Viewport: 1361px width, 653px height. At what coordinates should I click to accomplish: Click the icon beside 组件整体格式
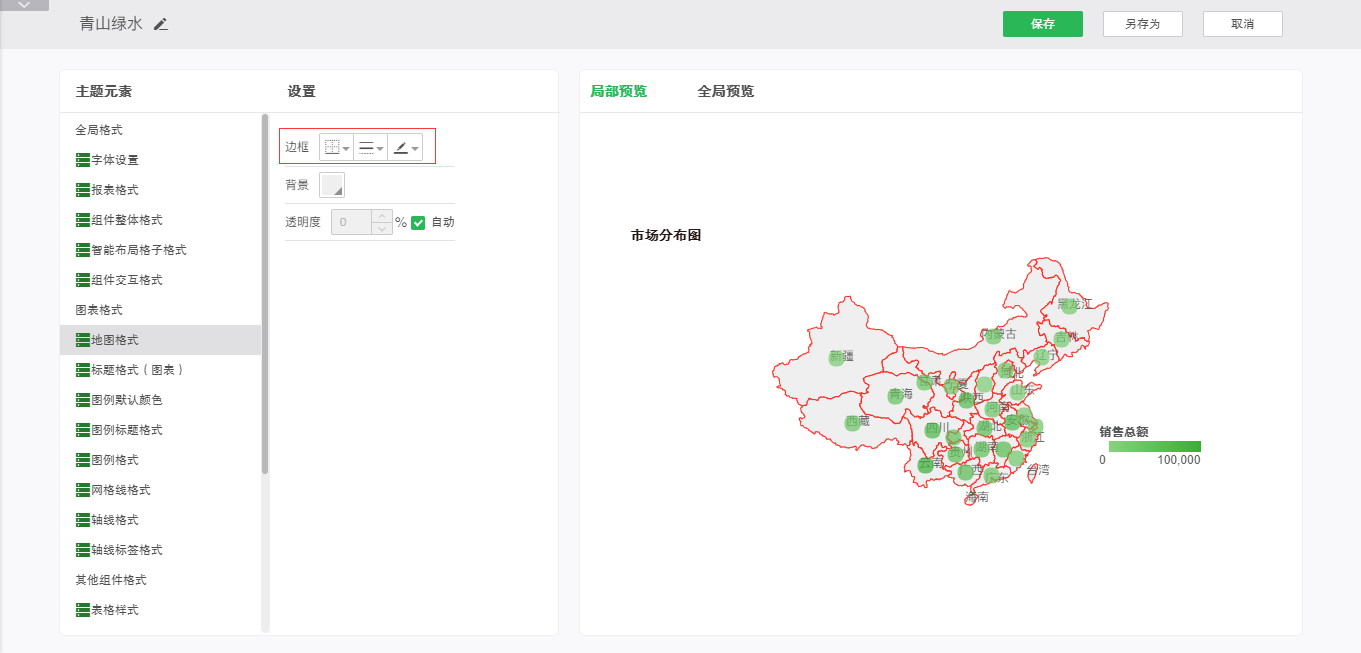[83, 220]
